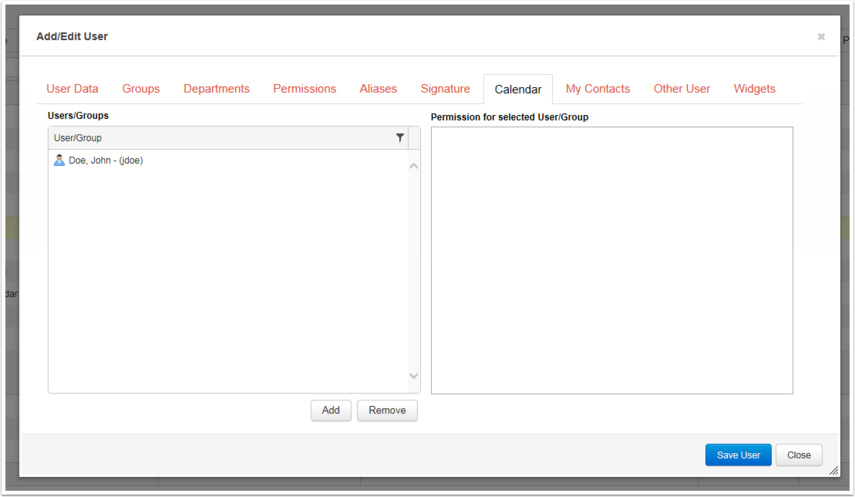Save changes with the Save User button
Image resolution: width=855 pixels, height=497 pixels.
coord(738,455)
